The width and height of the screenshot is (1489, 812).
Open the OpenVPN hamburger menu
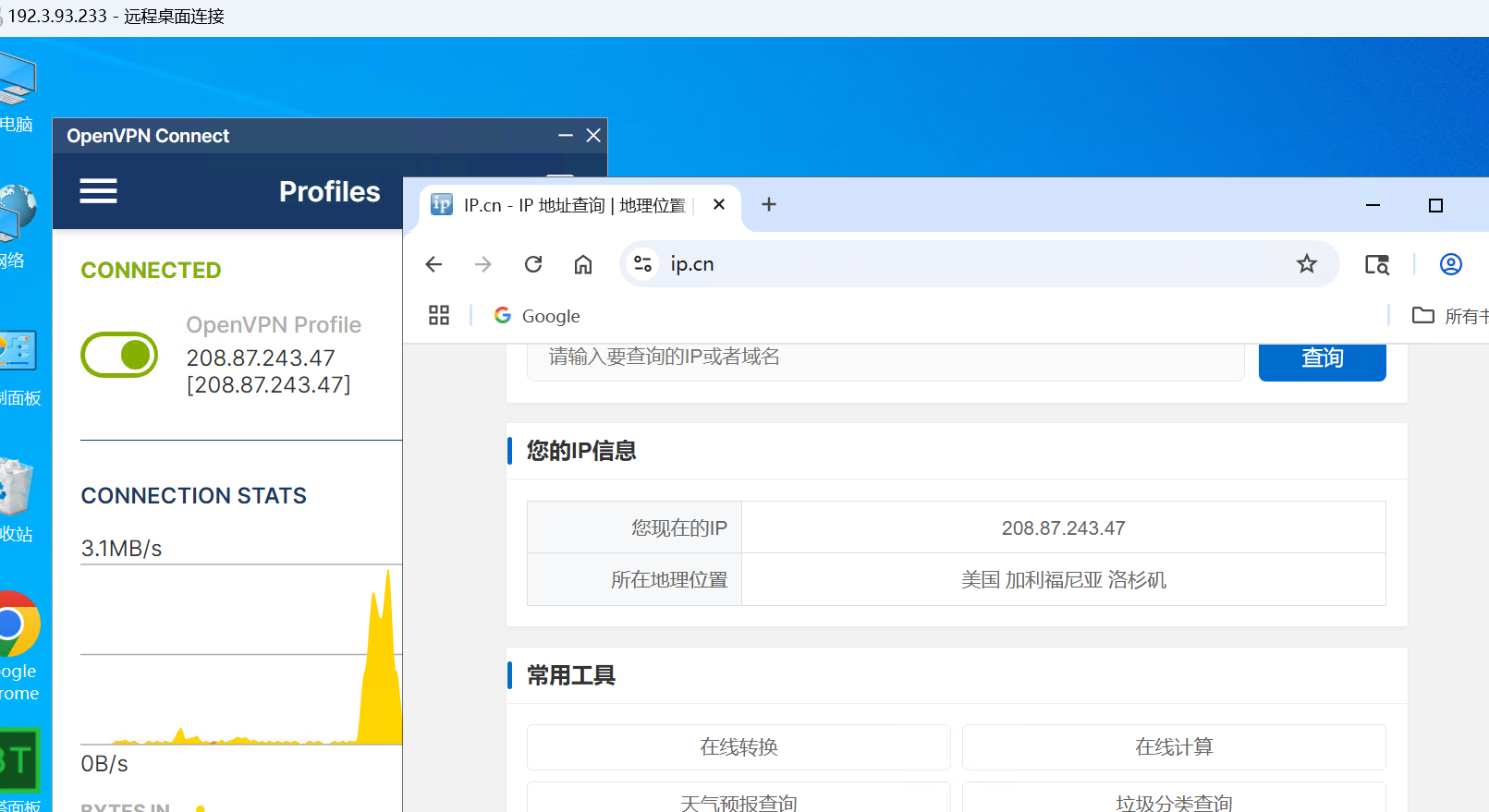point(98,191)
